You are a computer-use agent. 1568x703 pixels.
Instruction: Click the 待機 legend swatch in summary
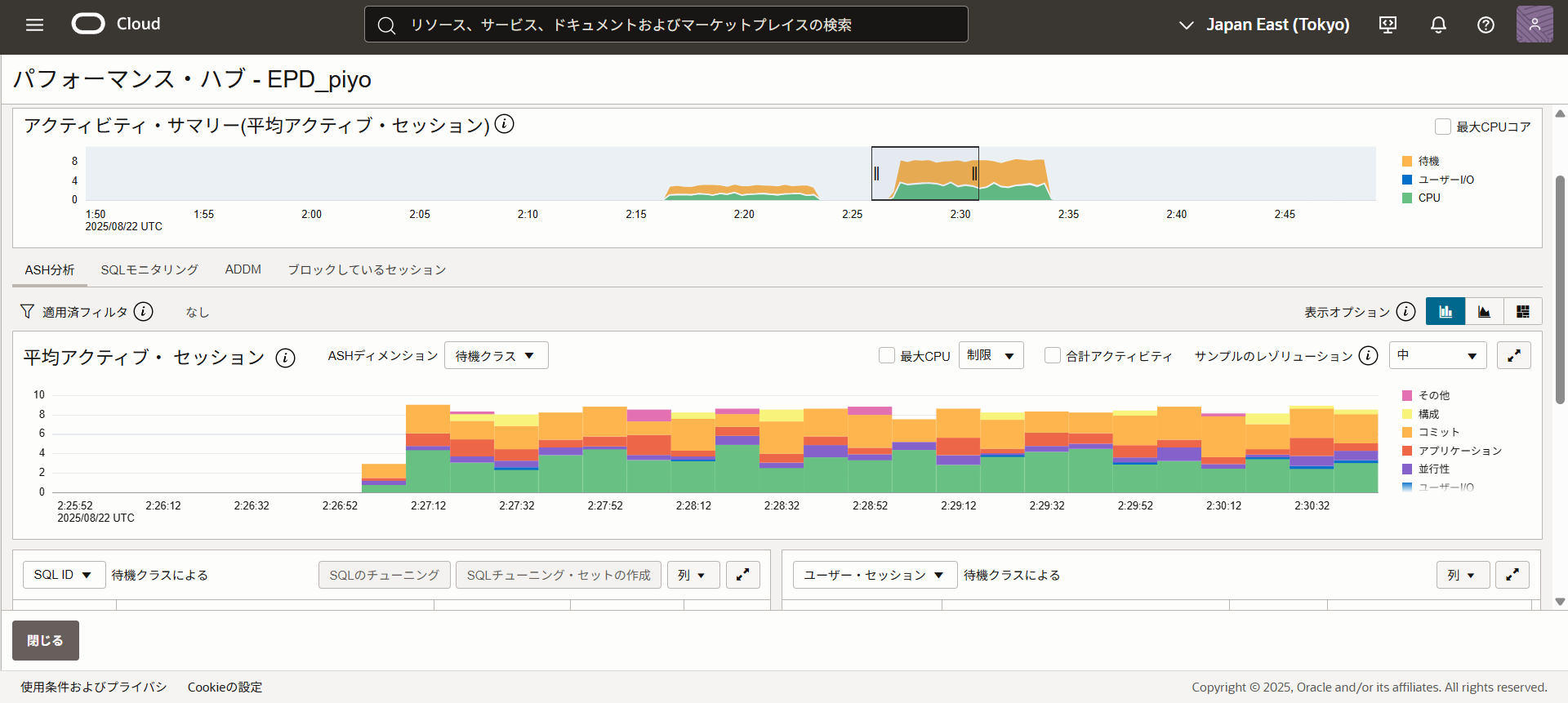point(1407,161)
